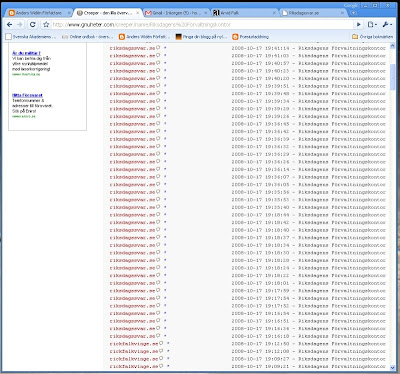Open the Pinga din blogg bookmark

(x=201, y=37)
